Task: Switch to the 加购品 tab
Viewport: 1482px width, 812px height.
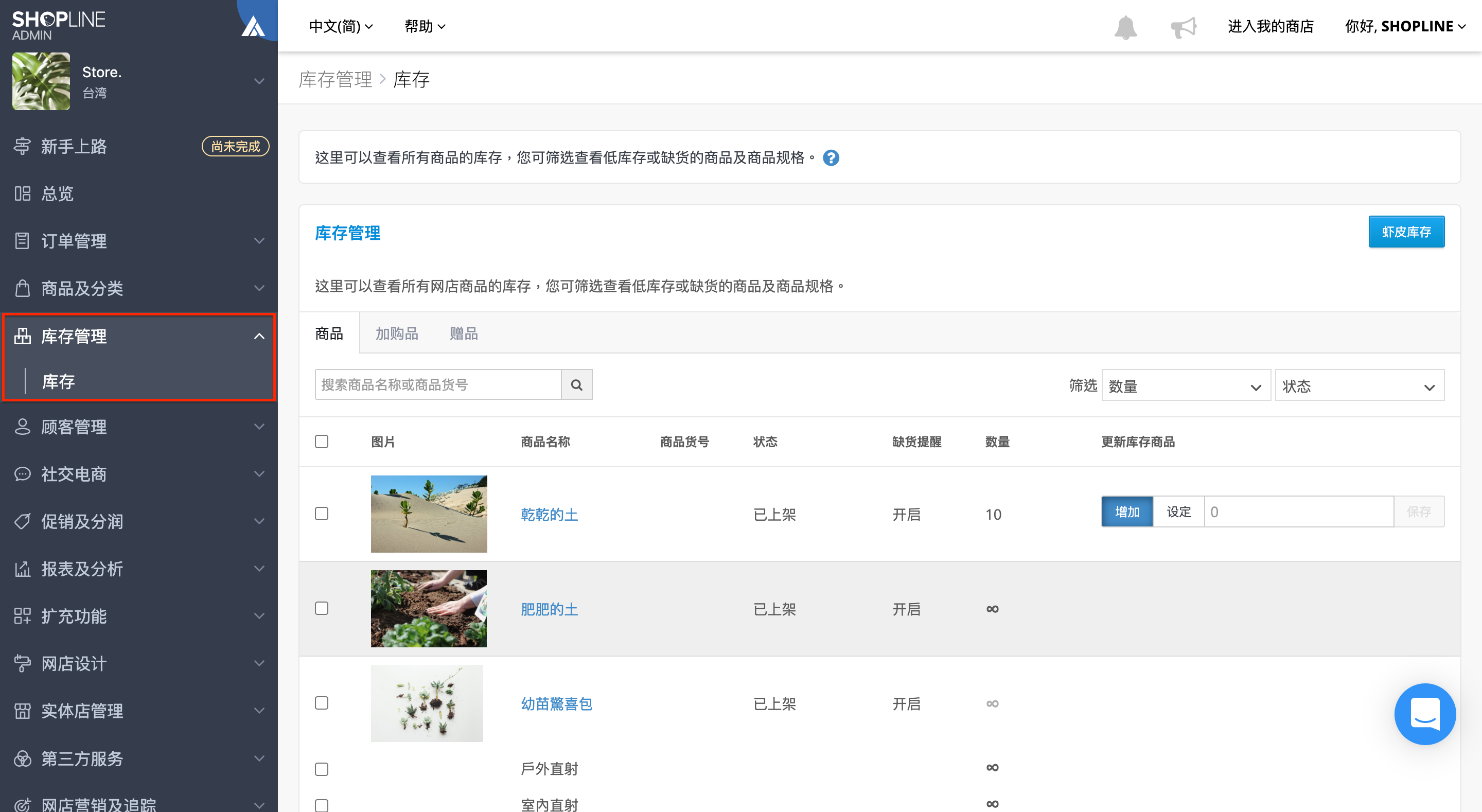Action: click(x=396, y=334)
